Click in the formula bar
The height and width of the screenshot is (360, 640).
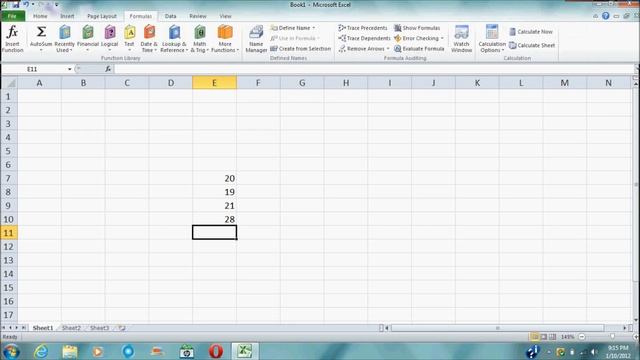[x=373, y=69]
